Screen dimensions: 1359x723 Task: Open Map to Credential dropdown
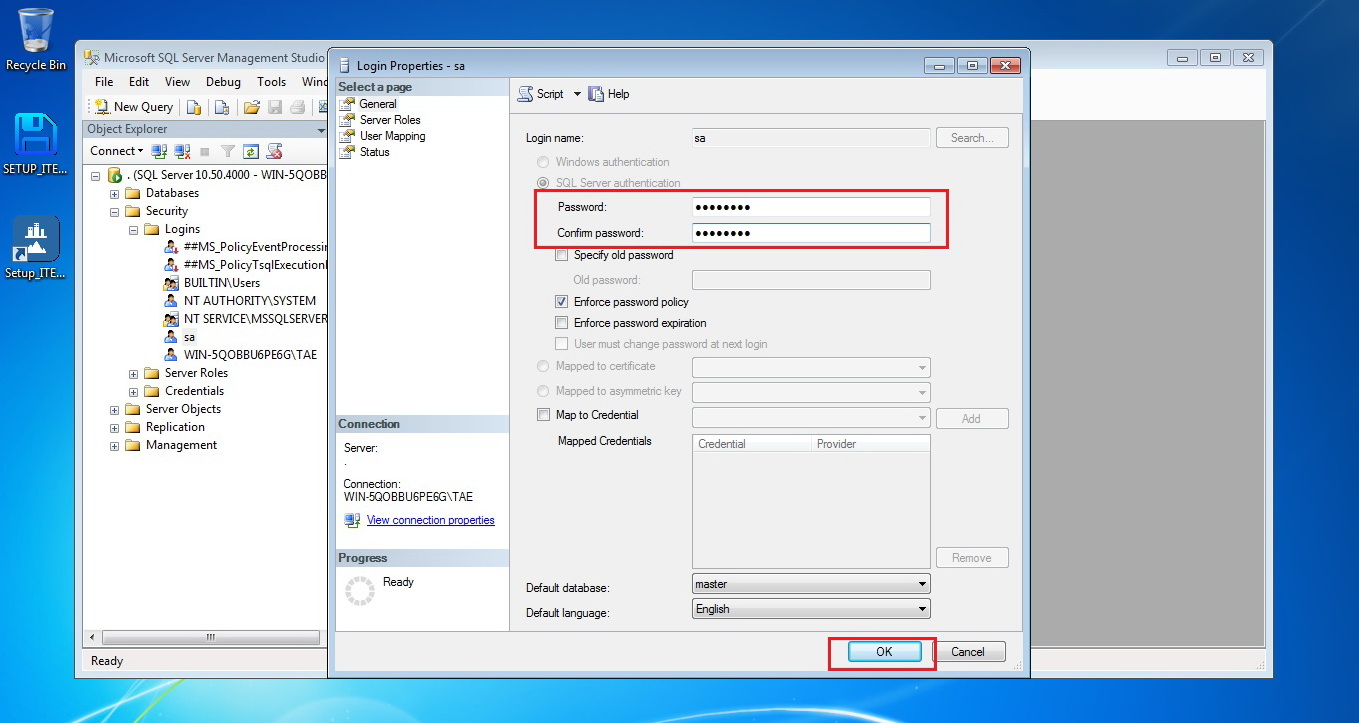(x=811, y=418)
